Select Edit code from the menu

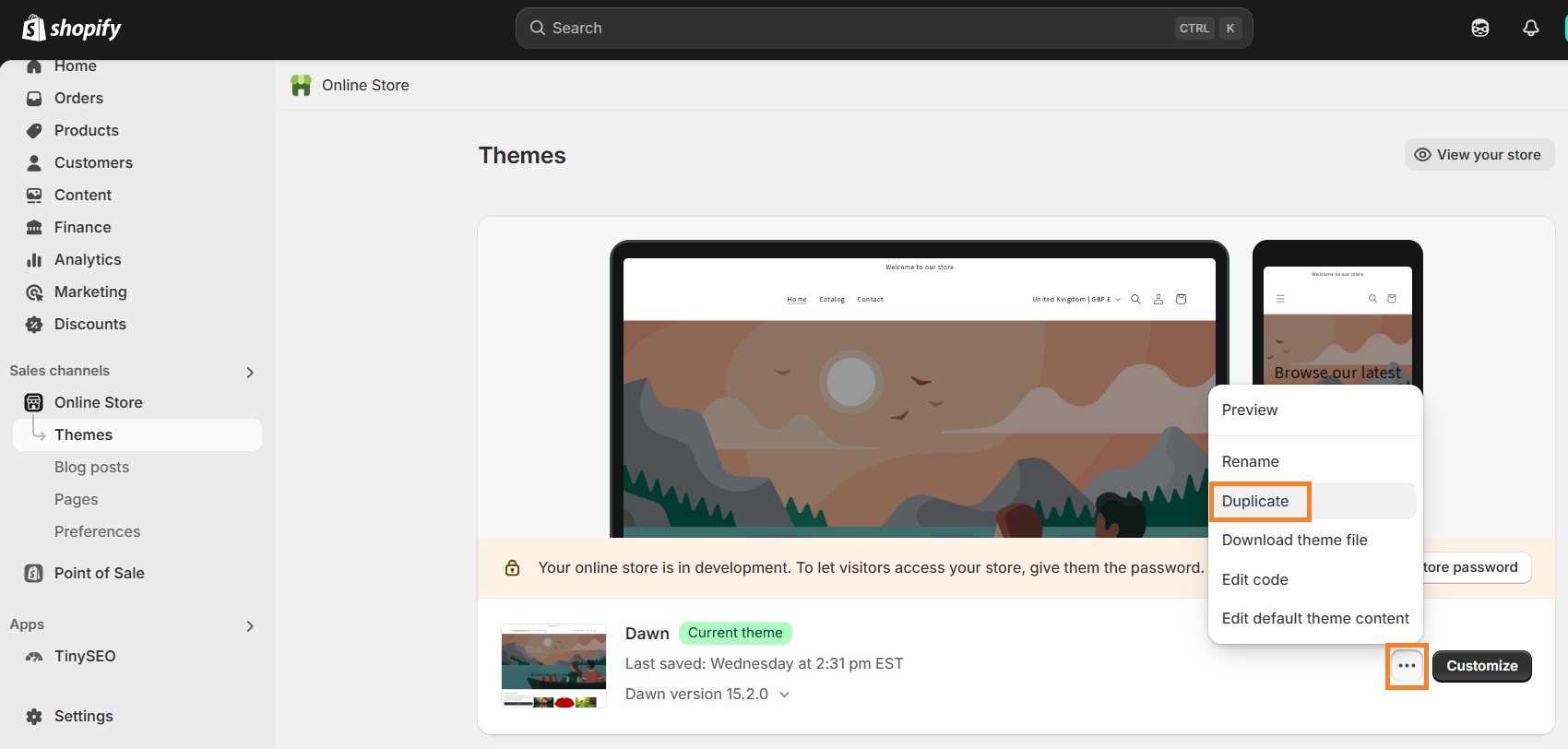click(1315, 579)
